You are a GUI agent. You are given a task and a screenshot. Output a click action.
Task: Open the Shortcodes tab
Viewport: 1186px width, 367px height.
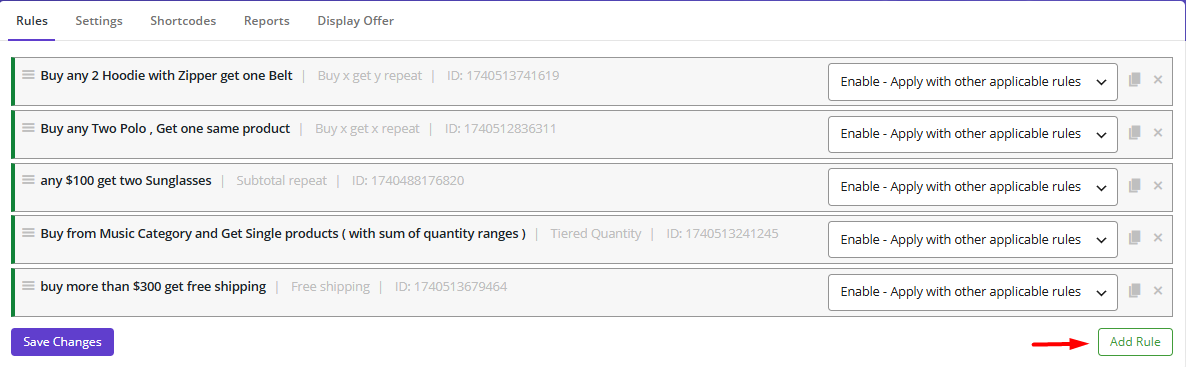183,21
